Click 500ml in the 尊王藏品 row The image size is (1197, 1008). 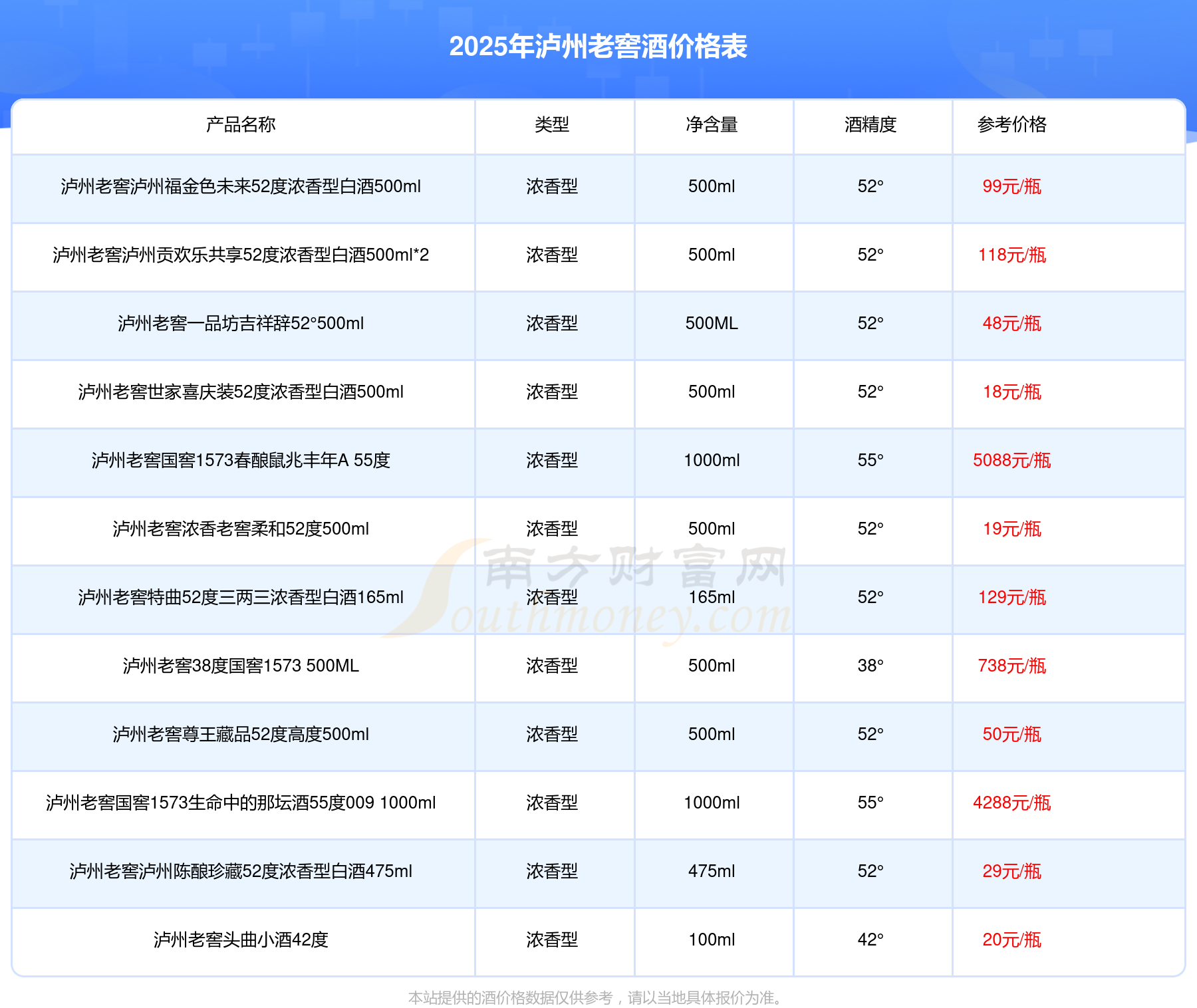(712, 734)
